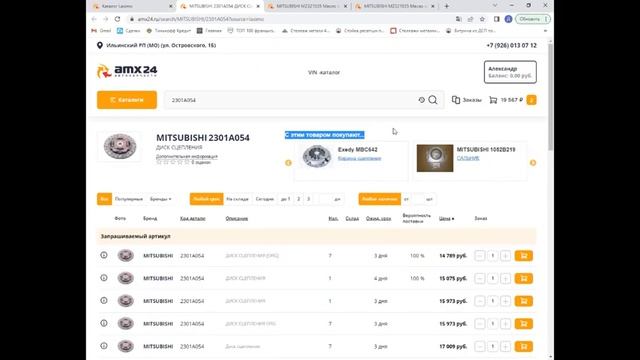Select Любое наличие filter
The height and width of the screenshot is (360, 640).
point(380,199)
